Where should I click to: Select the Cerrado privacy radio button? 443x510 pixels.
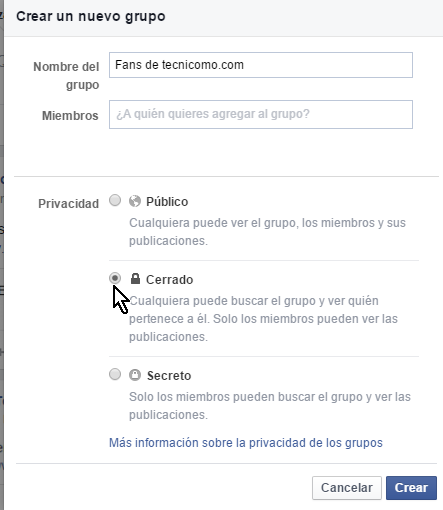115,278
